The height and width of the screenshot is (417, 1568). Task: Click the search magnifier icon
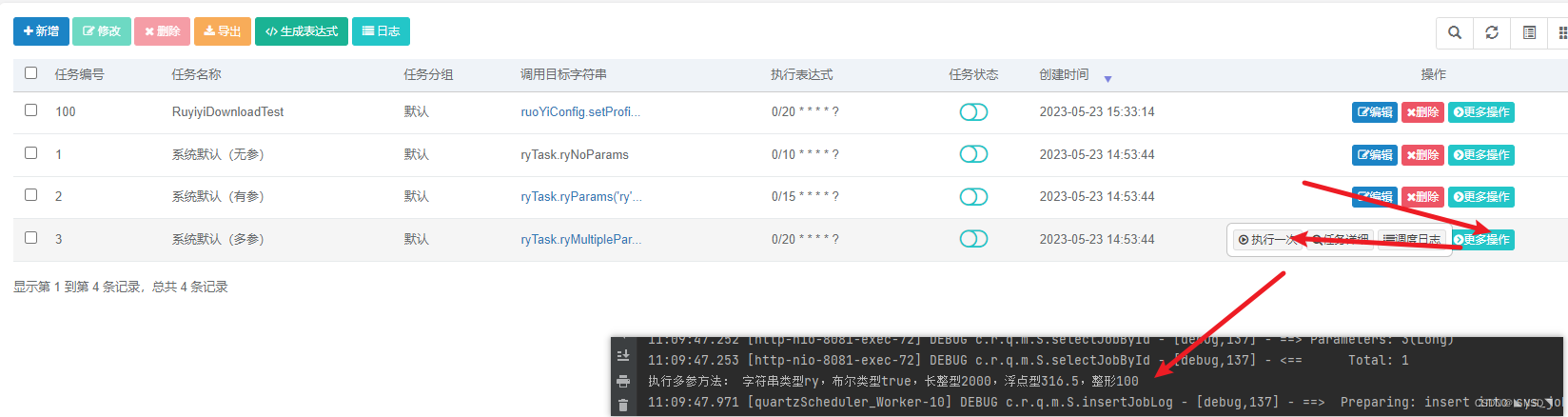(1455, 32)
